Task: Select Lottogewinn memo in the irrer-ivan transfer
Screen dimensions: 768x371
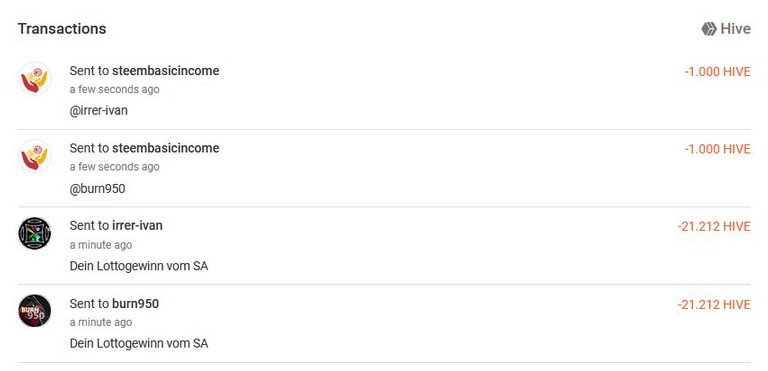Action: [x=139, y=266]
